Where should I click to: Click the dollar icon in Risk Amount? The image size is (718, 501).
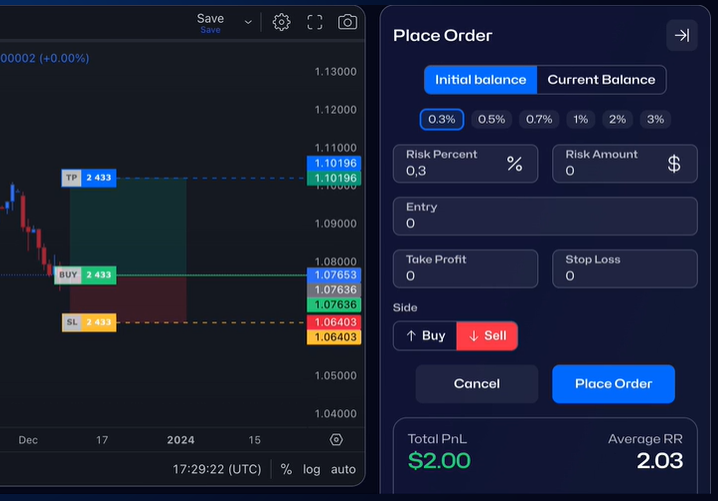(x=674, y=164)
